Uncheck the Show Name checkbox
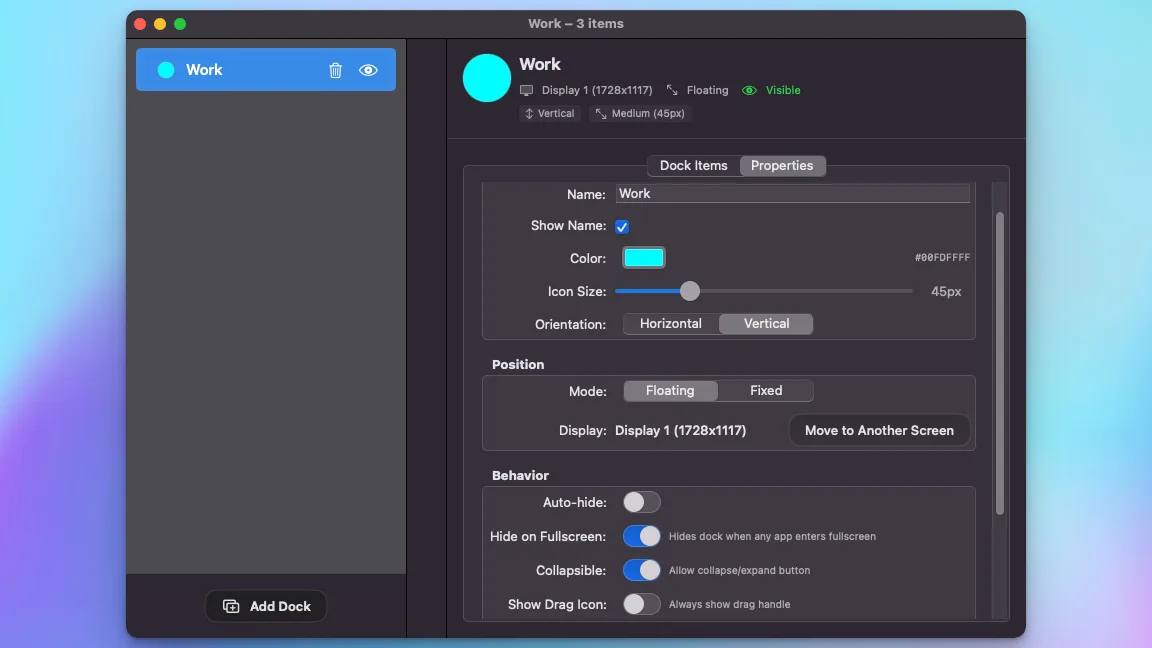Image resolution: width=1152 pixels, height=648 pixels. 622,226
